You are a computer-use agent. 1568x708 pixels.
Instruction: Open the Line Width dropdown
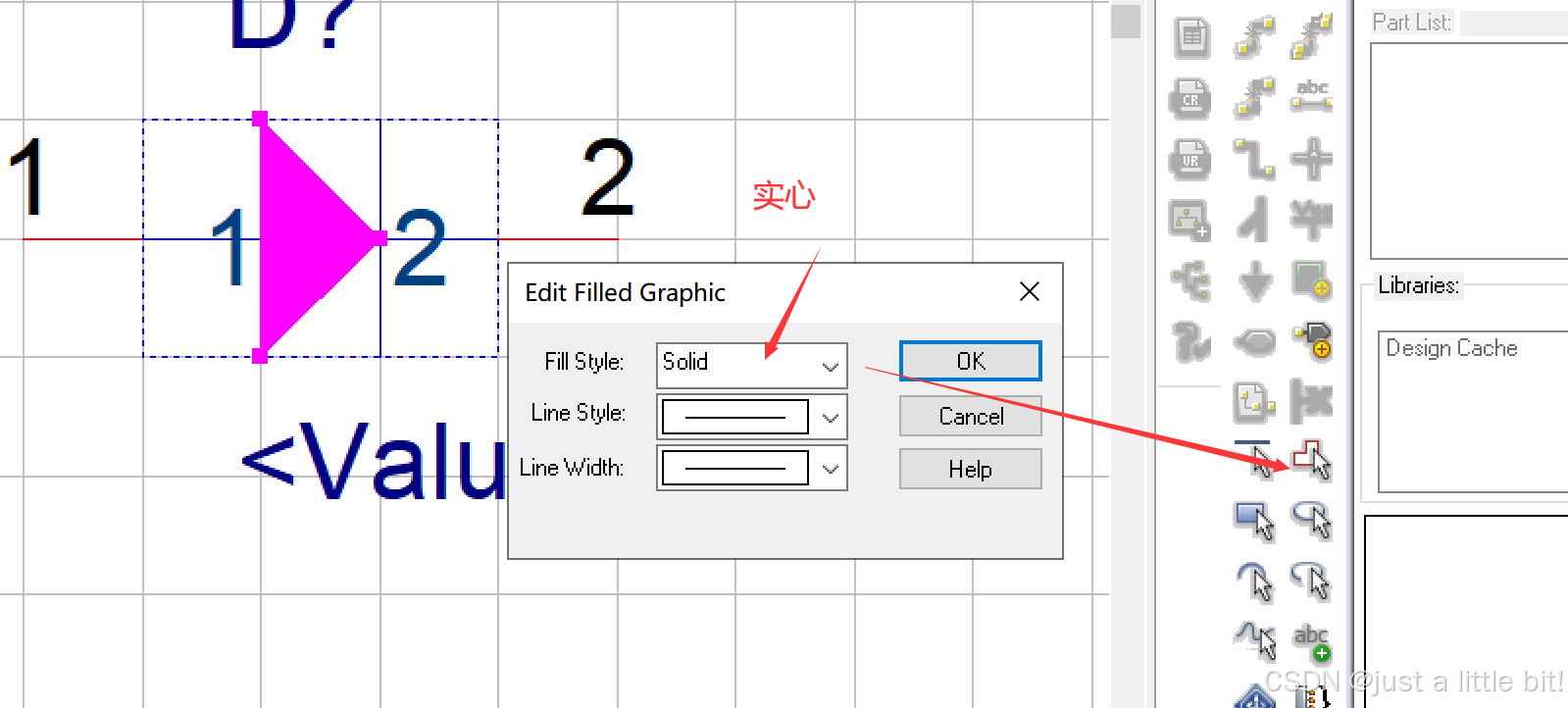pyautogui.click(x=752, y=468)
